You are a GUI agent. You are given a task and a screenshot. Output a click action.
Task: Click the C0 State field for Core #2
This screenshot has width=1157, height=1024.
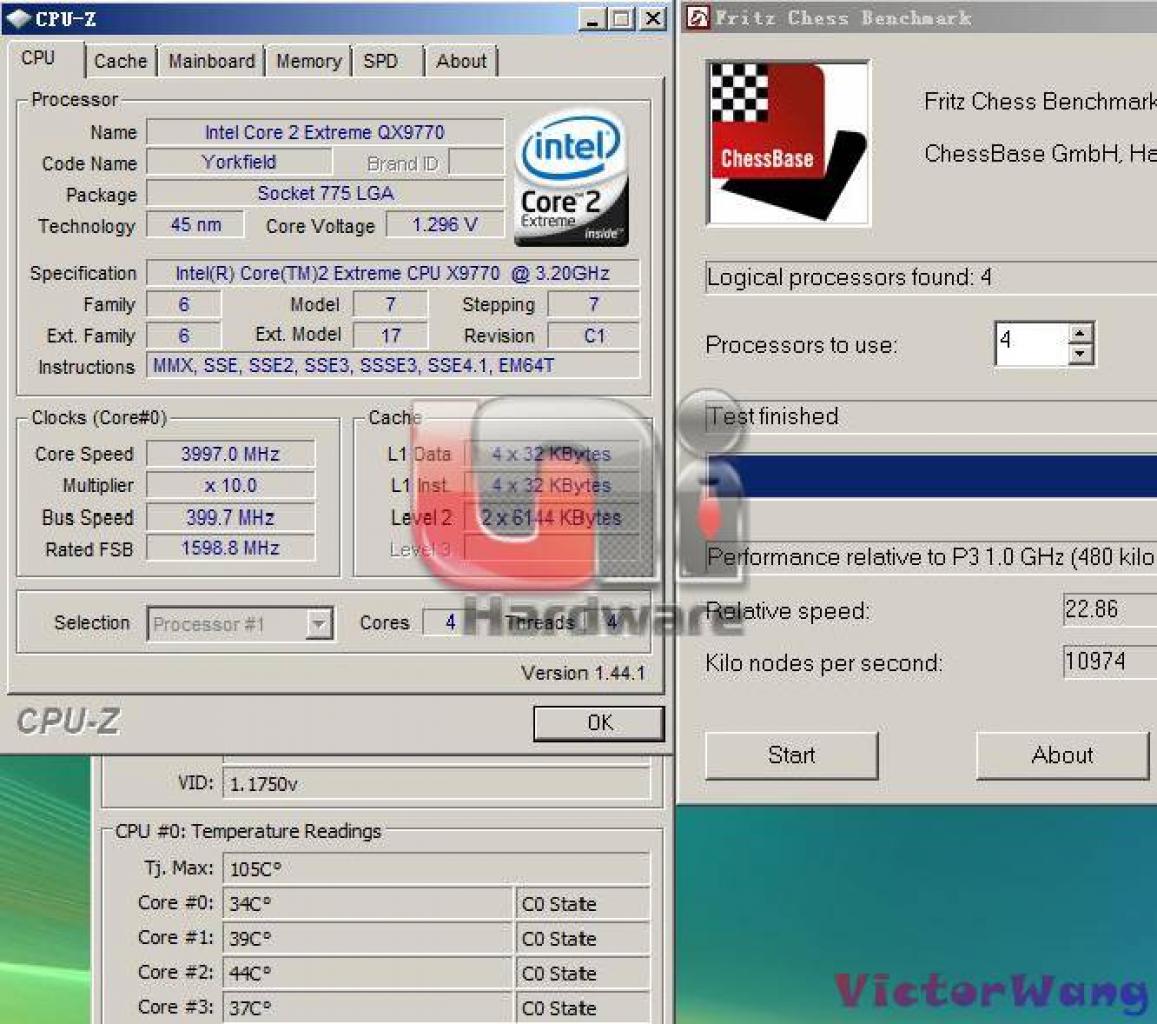click(x=583, y=973)
